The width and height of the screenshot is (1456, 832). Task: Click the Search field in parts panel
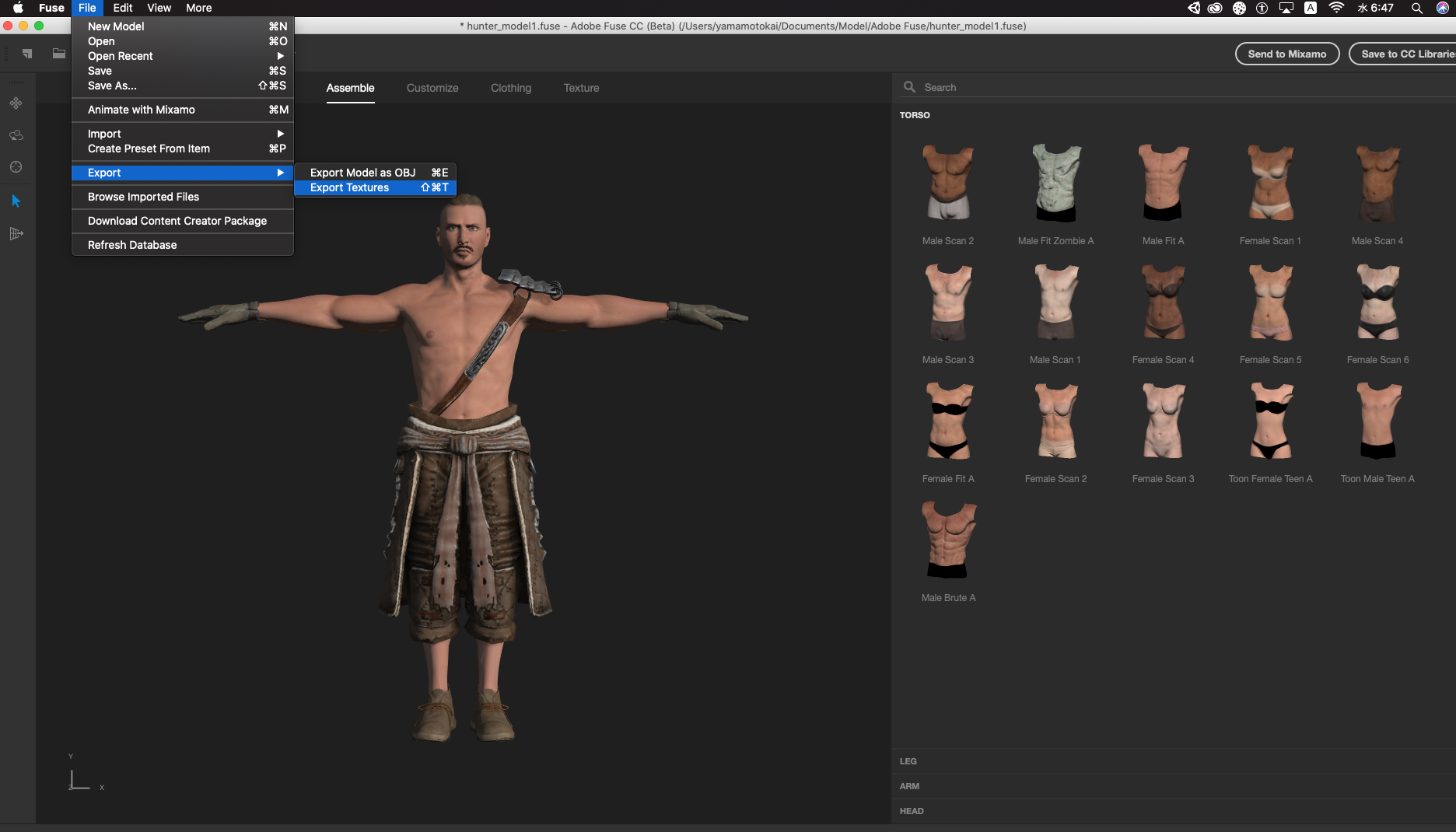(x=1167, y=87)
